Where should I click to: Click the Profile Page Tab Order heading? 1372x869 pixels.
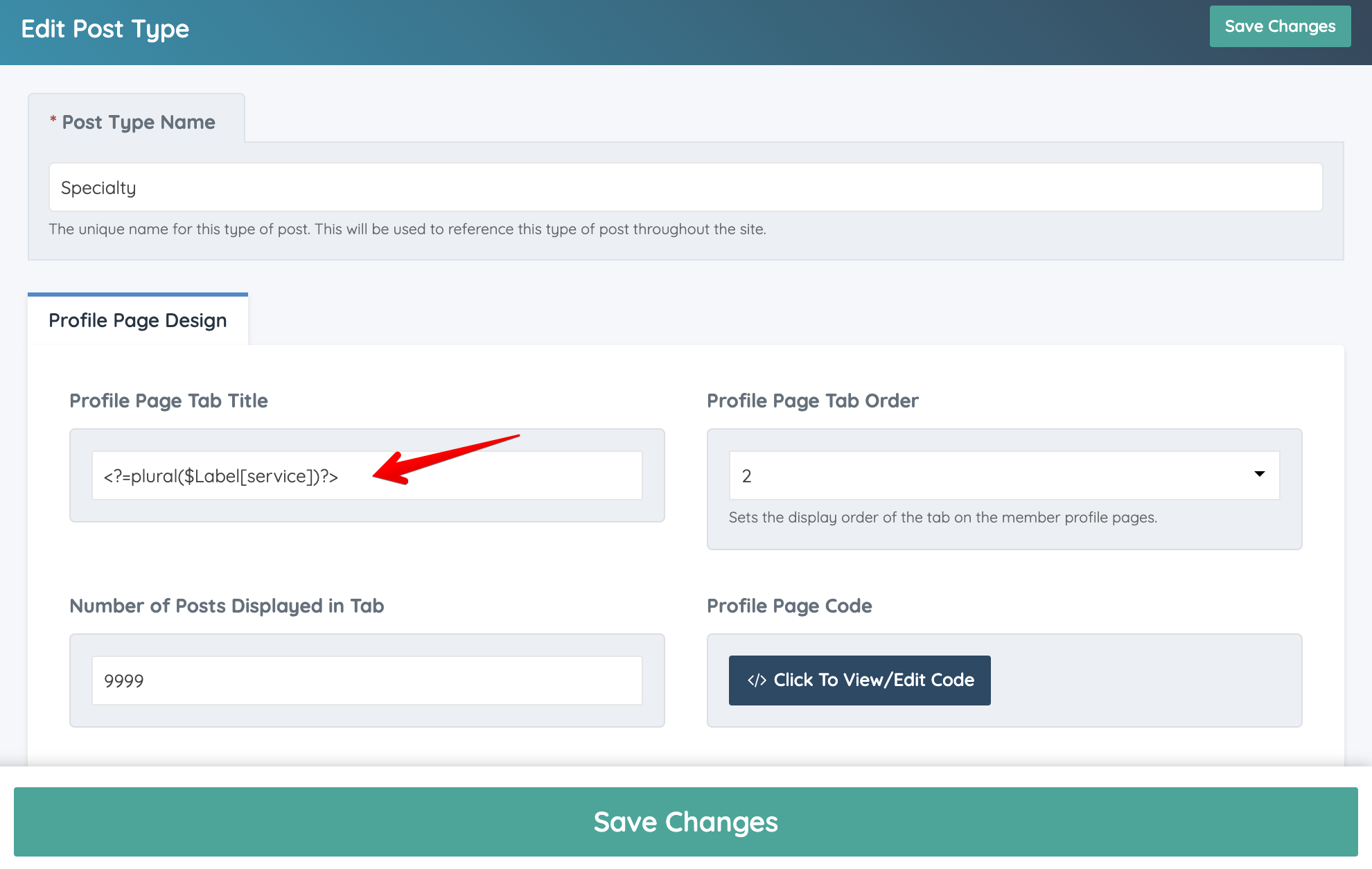812,401
